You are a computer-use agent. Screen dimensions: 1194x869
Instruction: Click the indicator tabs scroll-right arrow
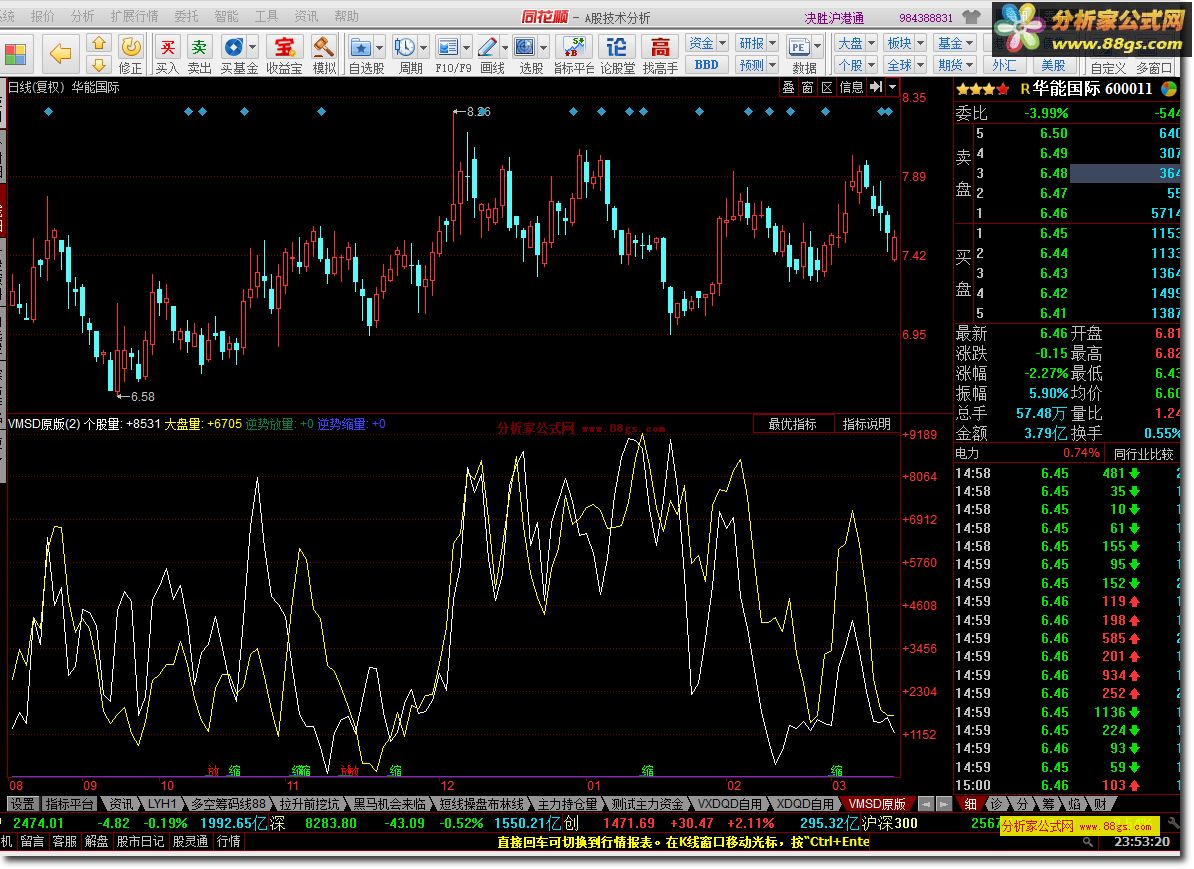click(x=943, y=804)
